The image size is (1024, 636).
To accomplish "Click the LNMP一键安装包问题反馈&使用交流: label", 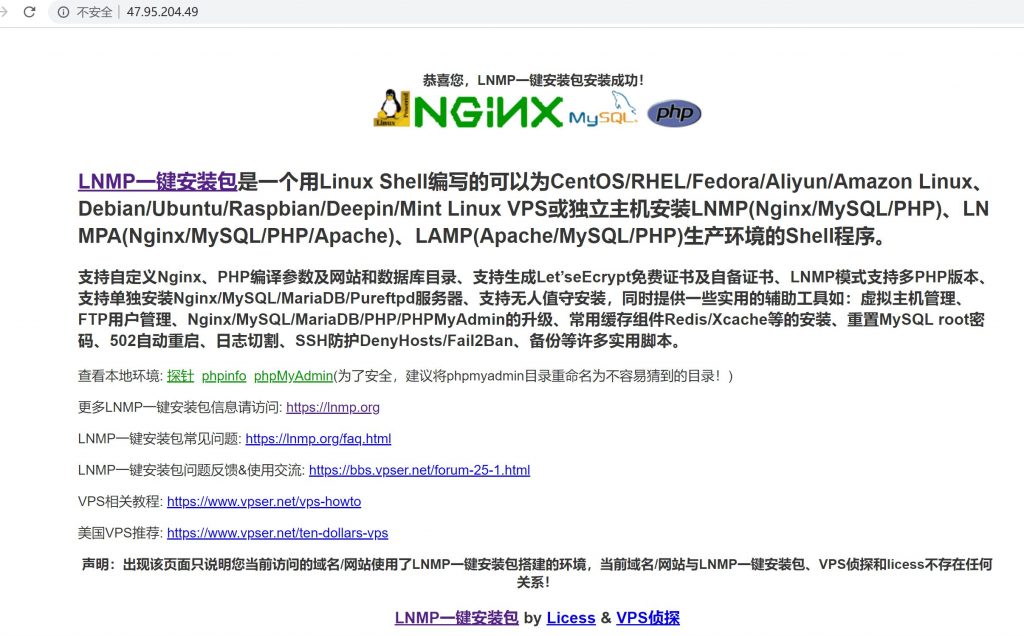I will pyautogui.click(x=191, y=469).
